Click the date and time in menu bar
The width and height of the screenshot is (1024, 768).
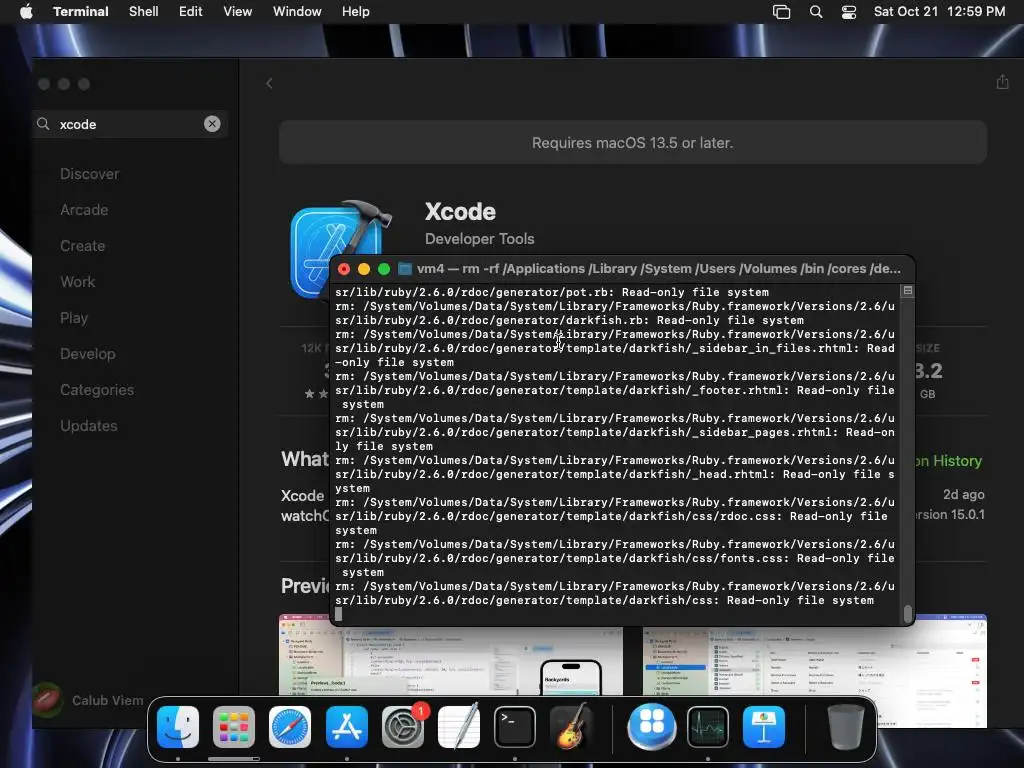tap(939, 12)
